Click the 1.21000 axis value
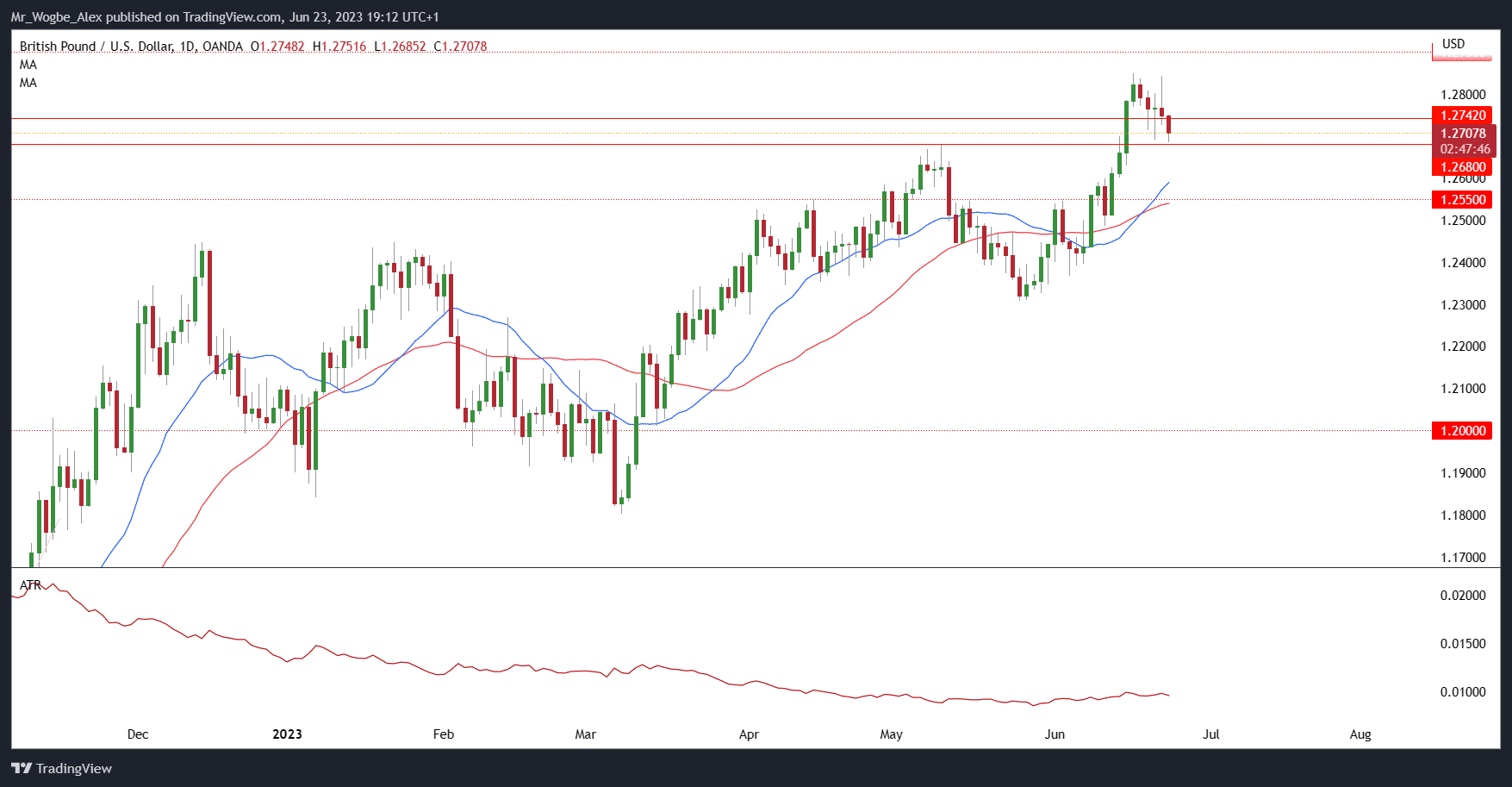Screen dimensions: 1512x787 pos(1463,389)
